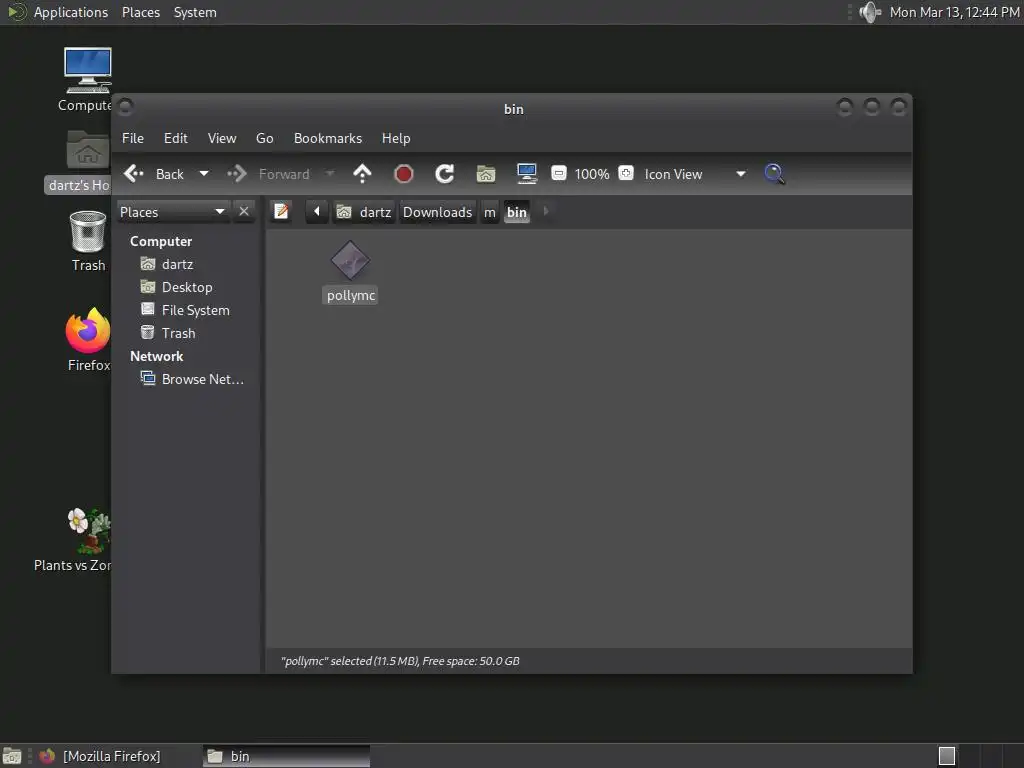The image size is (1024, 768).
Task: Open the Applications panel menu
Action: coord(71,12)
